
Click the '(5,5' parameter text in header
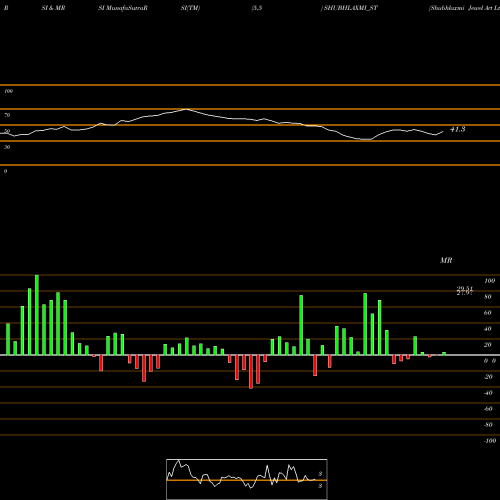(257, 8)
